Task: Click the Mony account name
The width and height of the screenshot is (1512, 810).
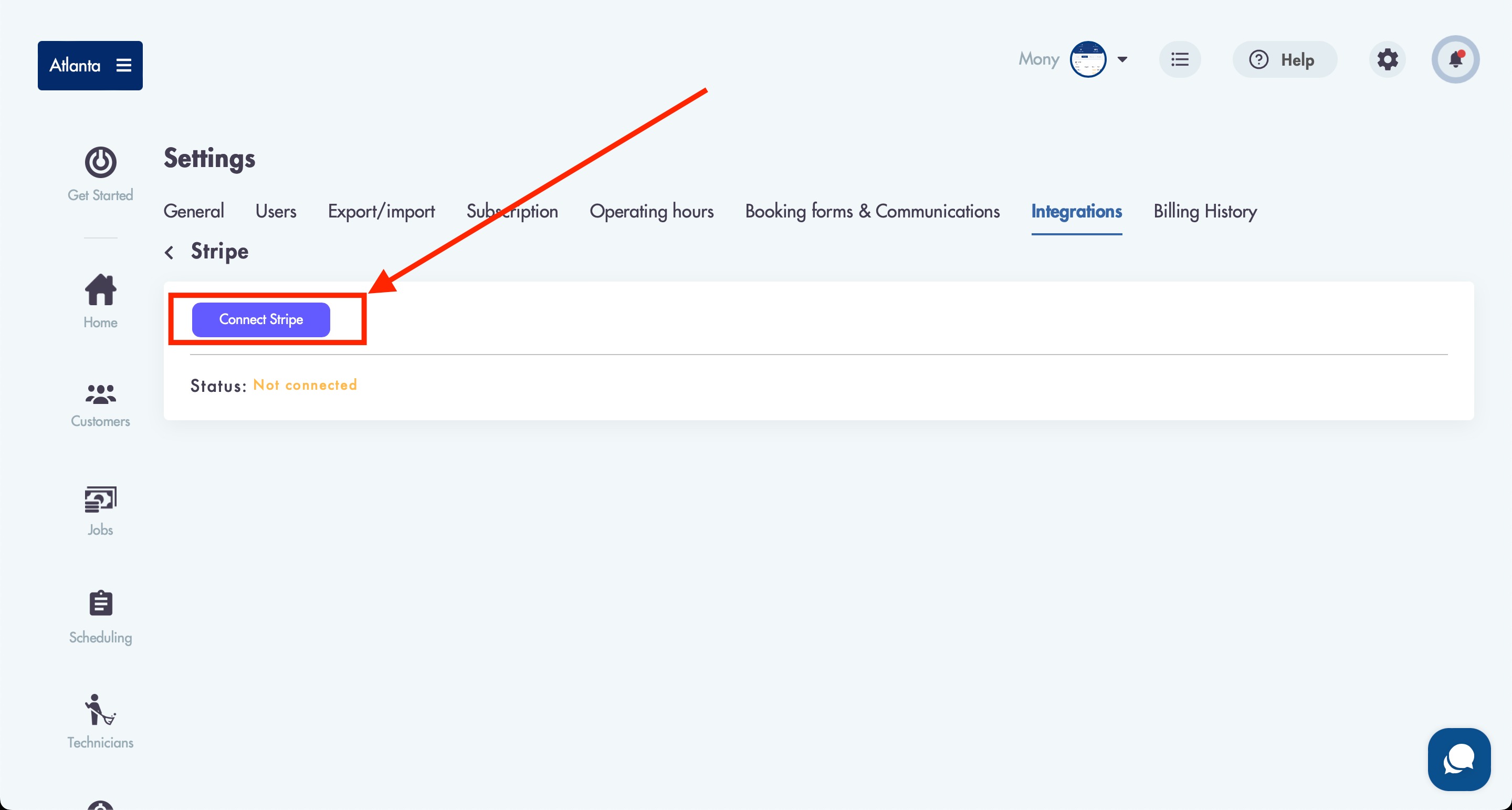Action: [1038, 59]
